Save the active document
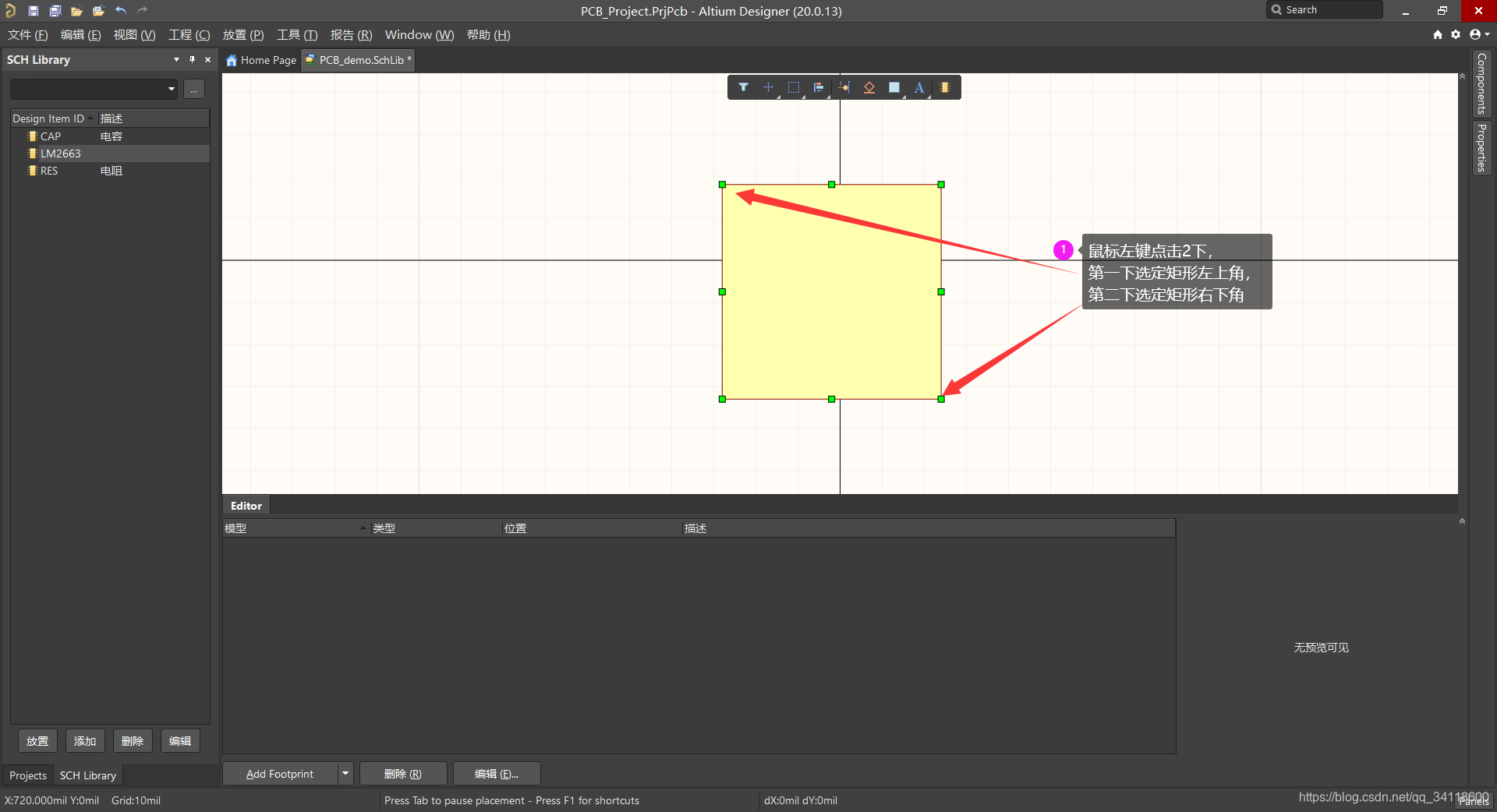This screenshot has width=1497, height=812. (x=34, y=11)
